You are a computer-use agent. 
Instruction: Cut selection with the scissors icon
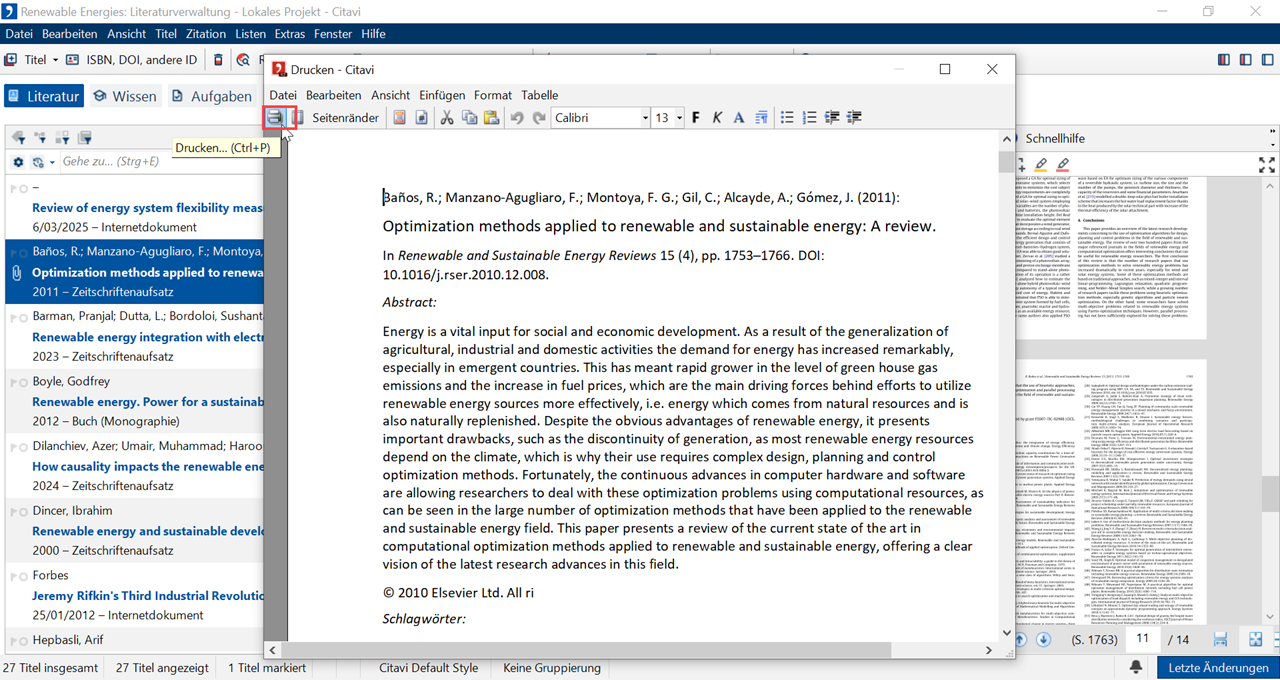click(x=447, y=118)
